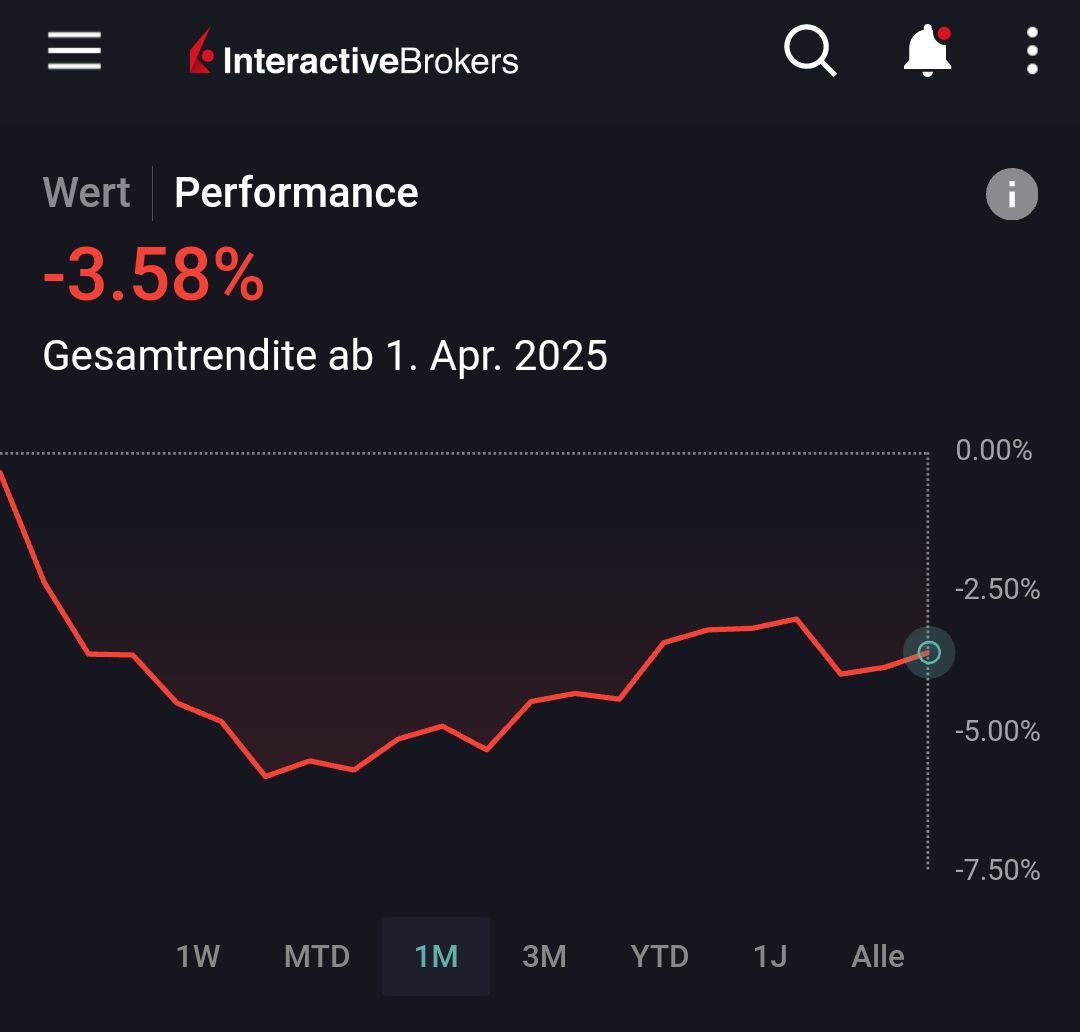Open the search magnifier icon

coord(809,50)
